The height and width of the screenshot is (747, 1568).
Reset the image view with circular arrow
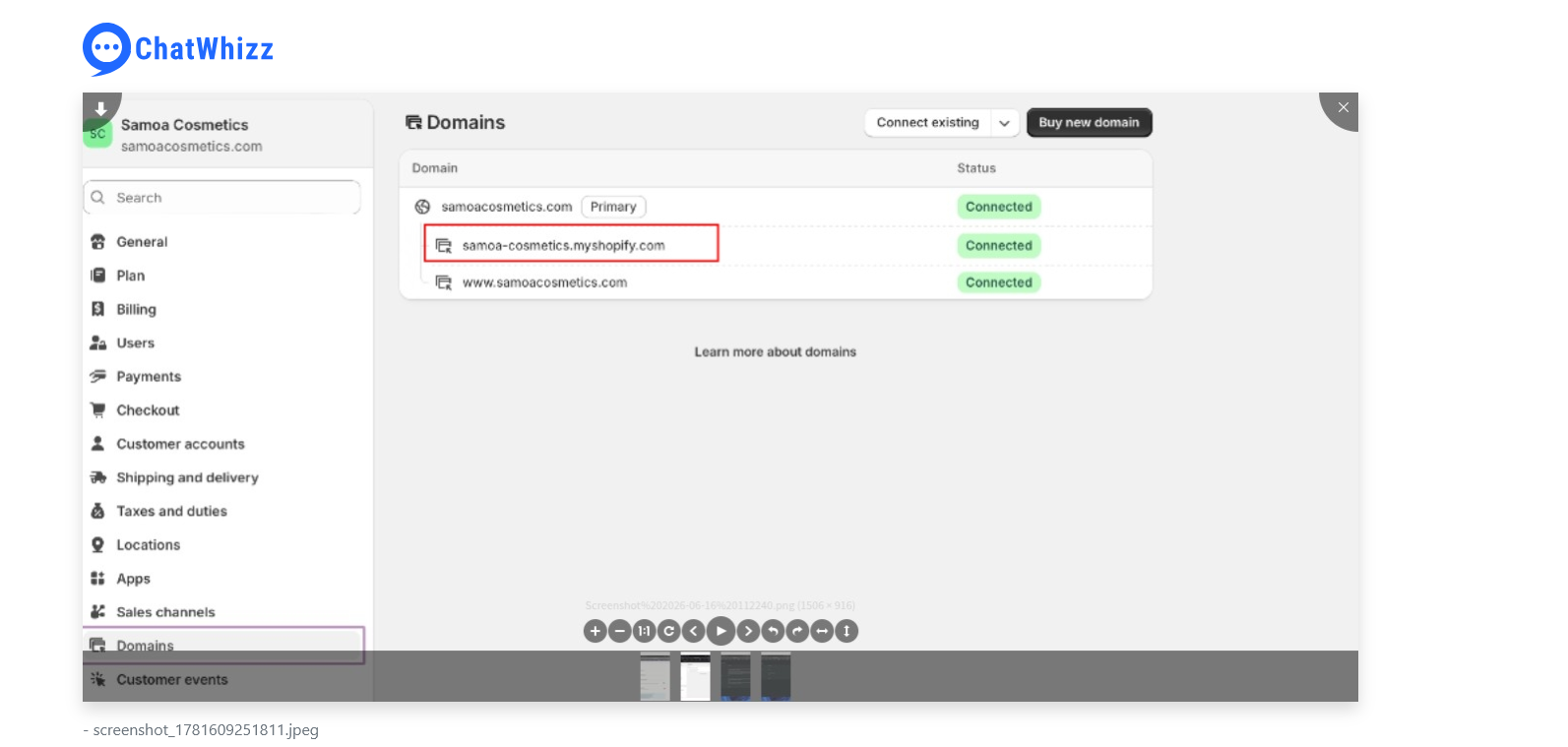tap(669, 631)
